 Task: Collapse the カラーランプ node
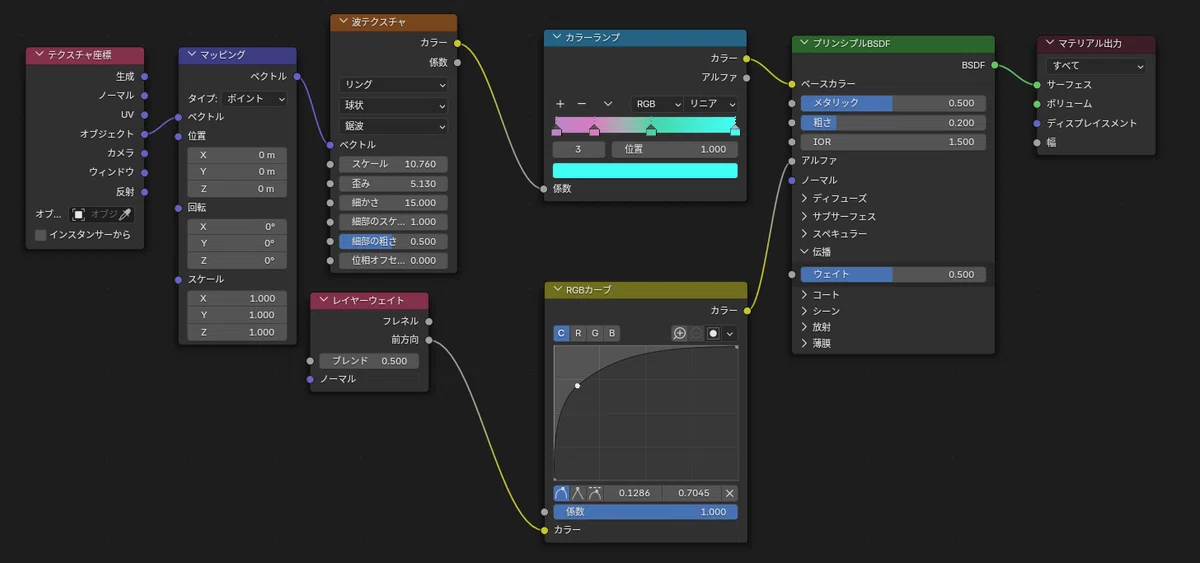point(558,37)
